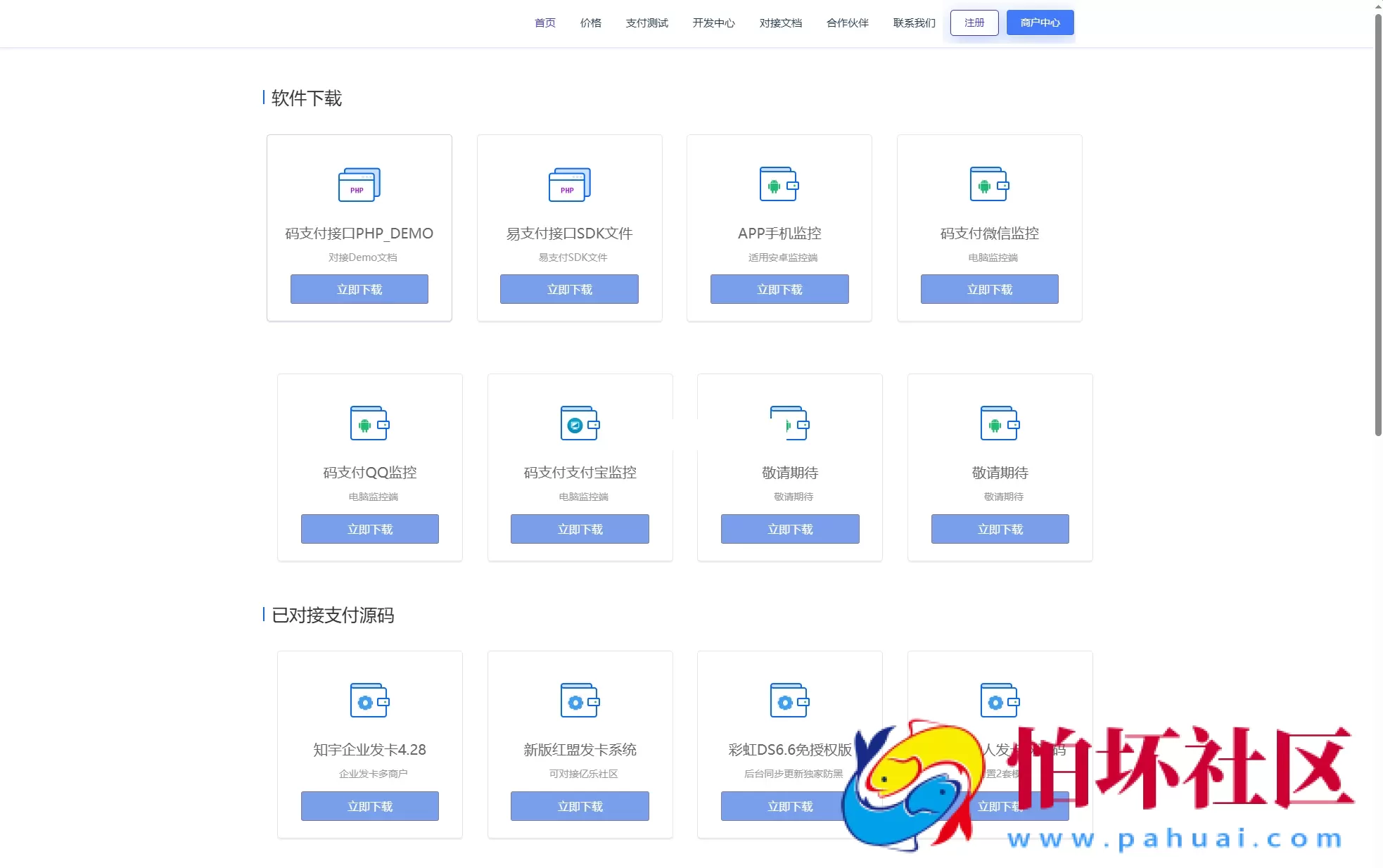Download 码支付接口PHP_DEMO via 立即下载
Screen dimensions: 1383x868
point(359,289)
